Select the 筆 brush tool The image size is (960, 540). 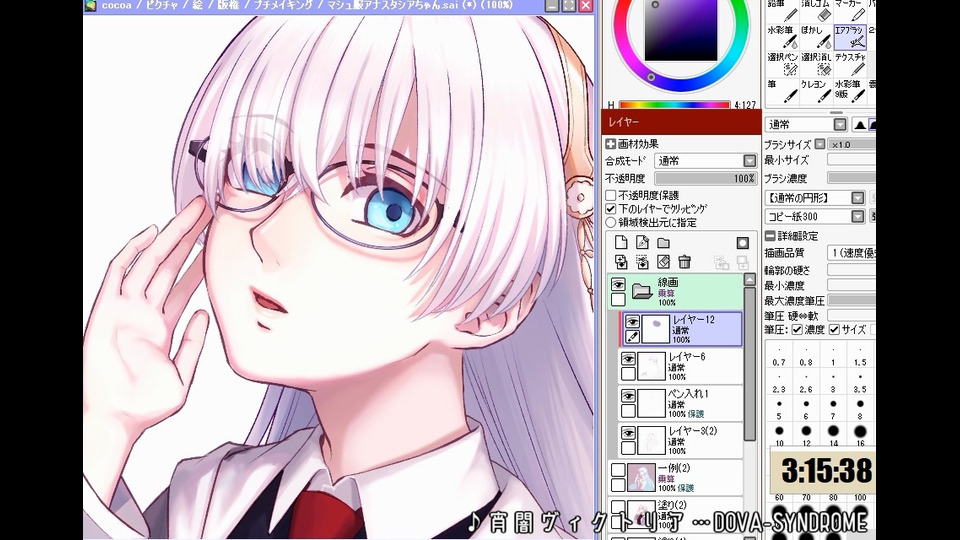(782, 91)
